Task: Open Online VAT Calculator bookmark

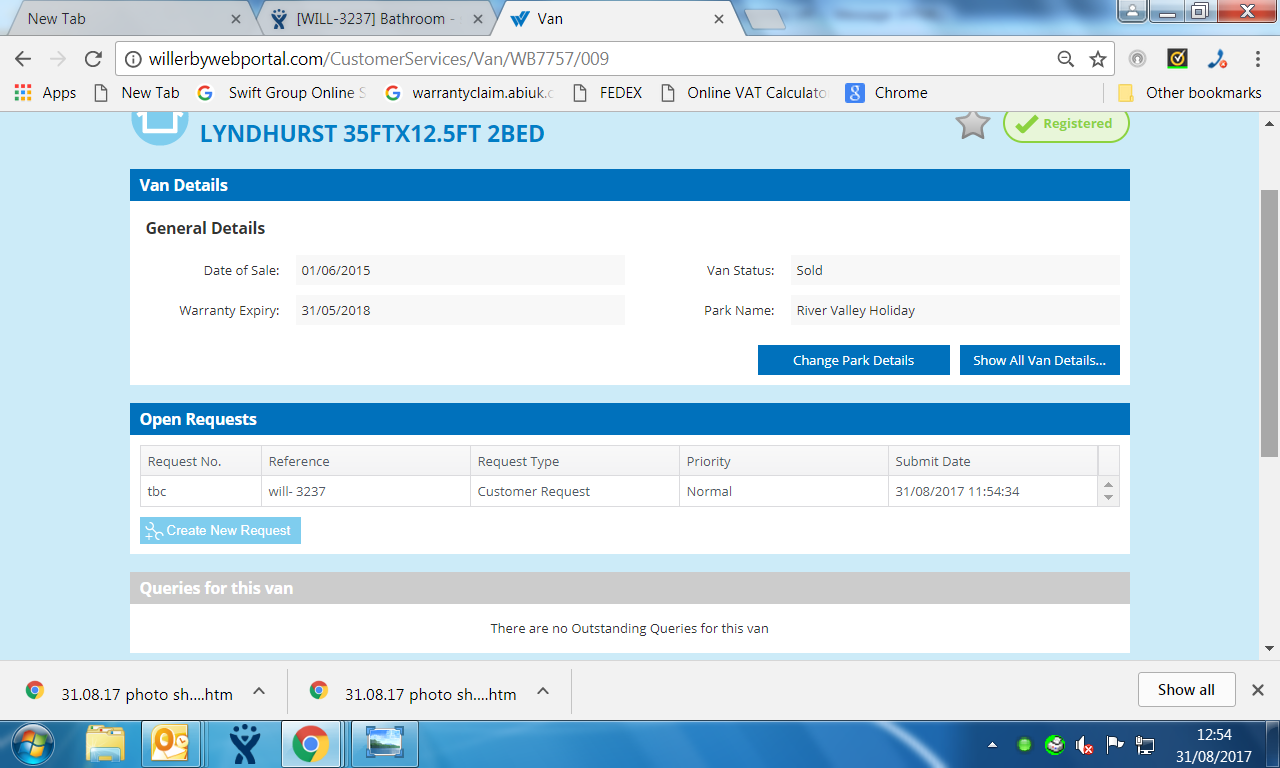Action: [744, 93]
